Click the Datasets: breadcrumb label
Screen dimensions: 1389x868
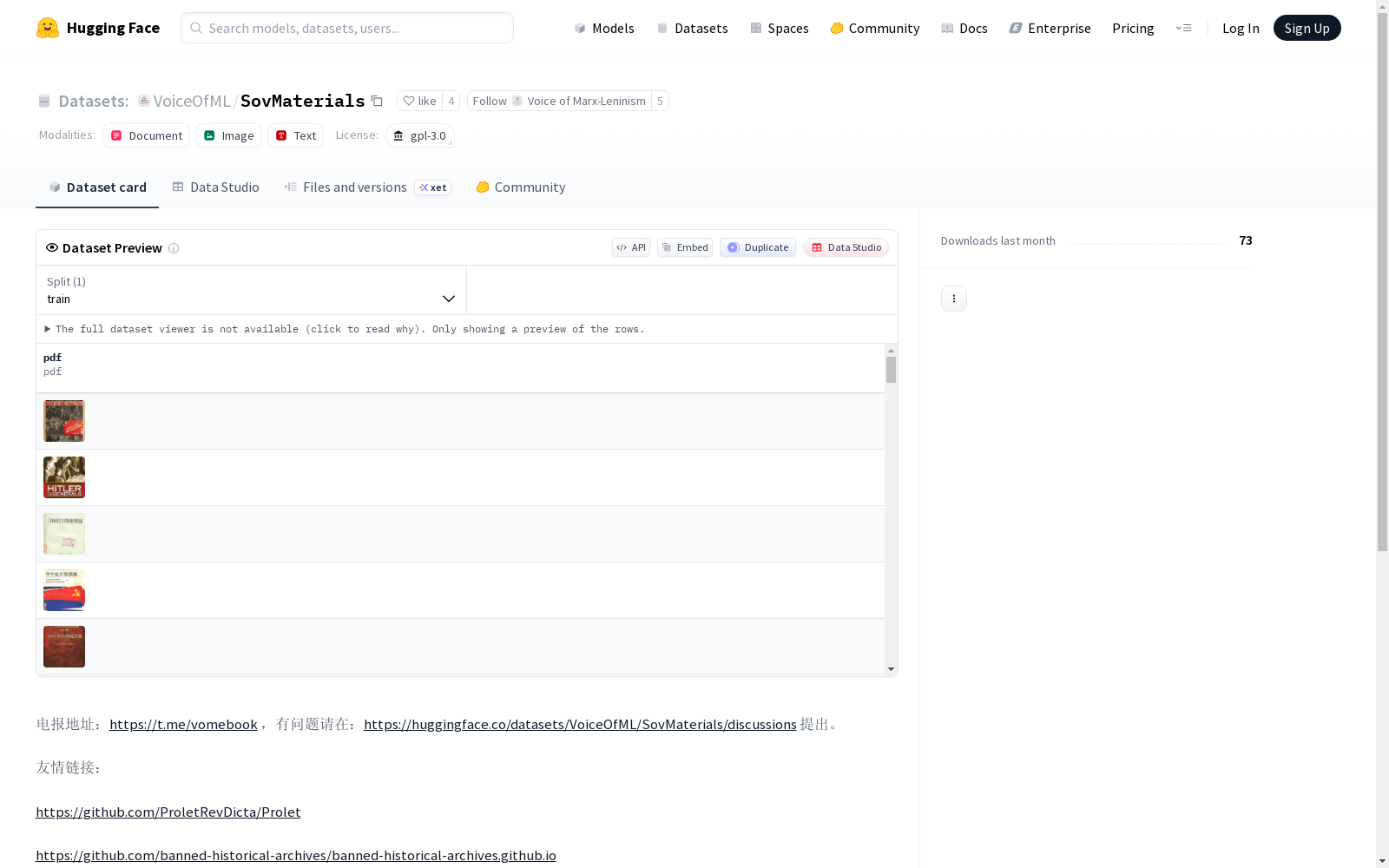[93, 101]
